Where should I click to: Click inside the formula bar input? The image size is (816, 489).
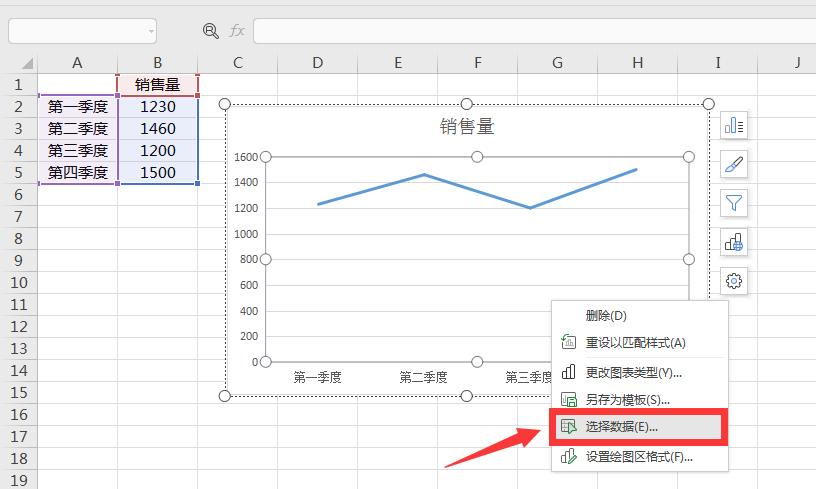(530, 31)
